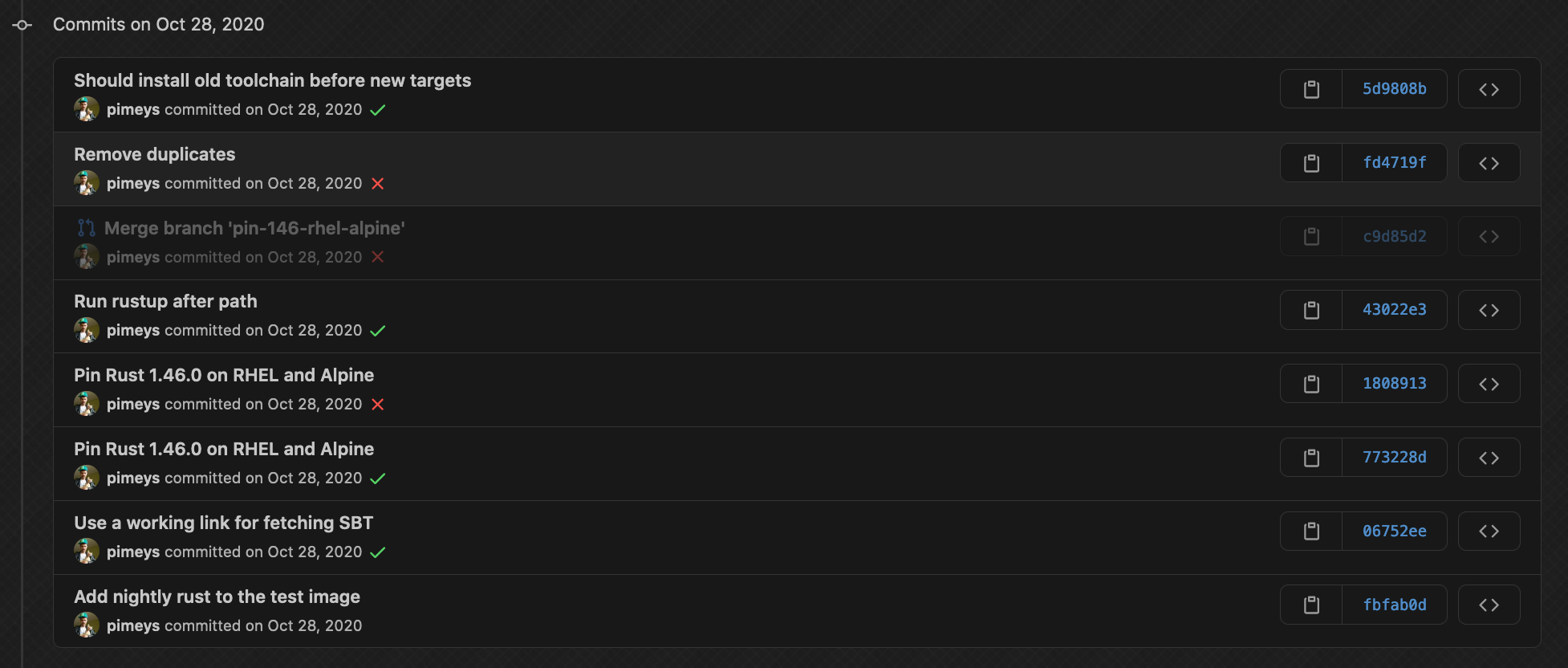
Task: Copy full SHA for commit fd4719f
Action: coord(1311,163)
